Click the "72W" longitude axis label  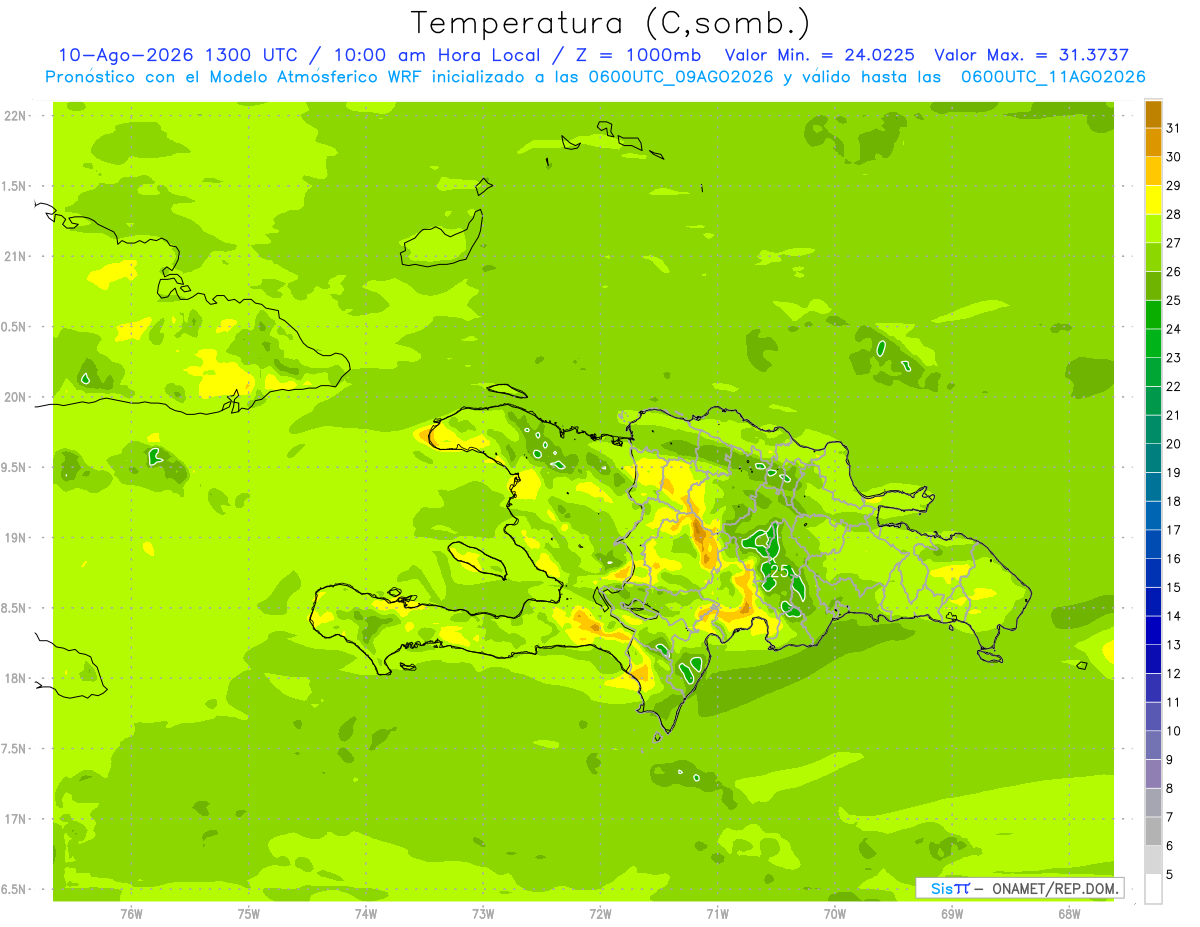pos(600,913)
